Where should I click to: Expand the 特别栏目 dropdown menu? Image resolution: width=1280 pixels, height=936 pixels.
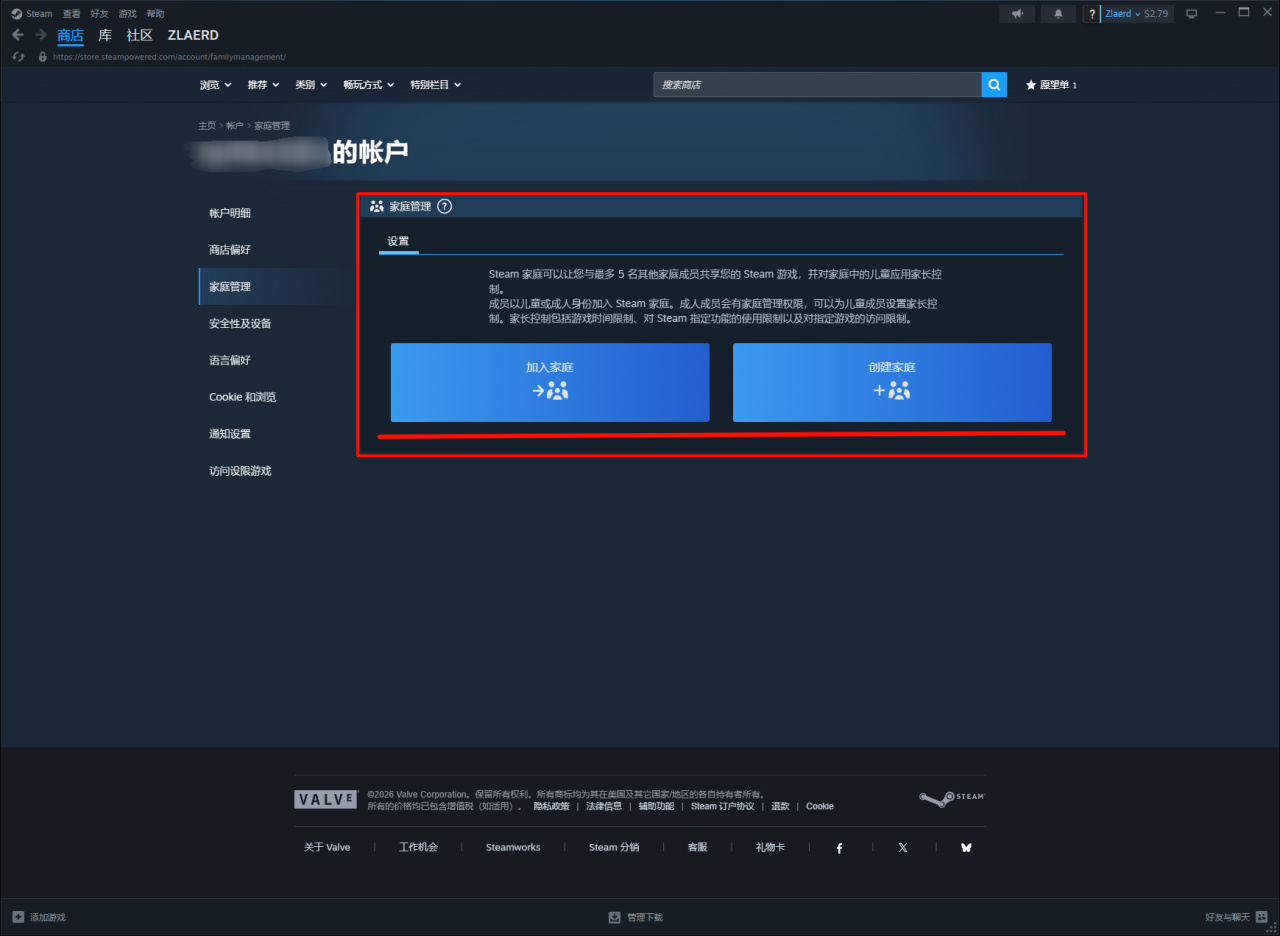point(435,85)
